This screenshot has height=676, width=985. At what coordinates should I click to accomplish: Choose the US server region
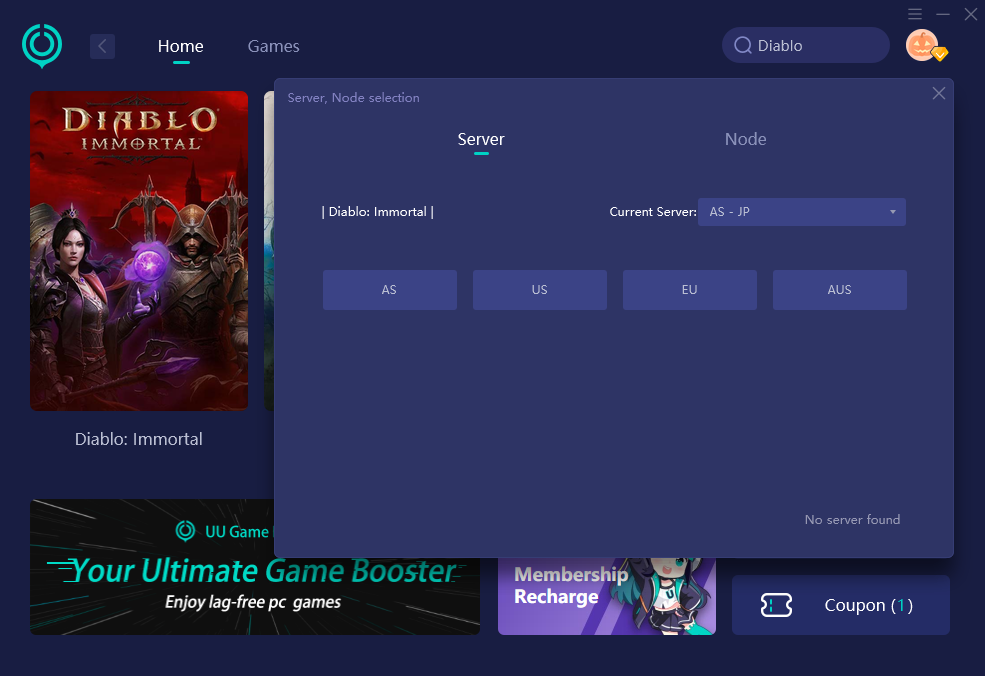[x=540, y=290]
